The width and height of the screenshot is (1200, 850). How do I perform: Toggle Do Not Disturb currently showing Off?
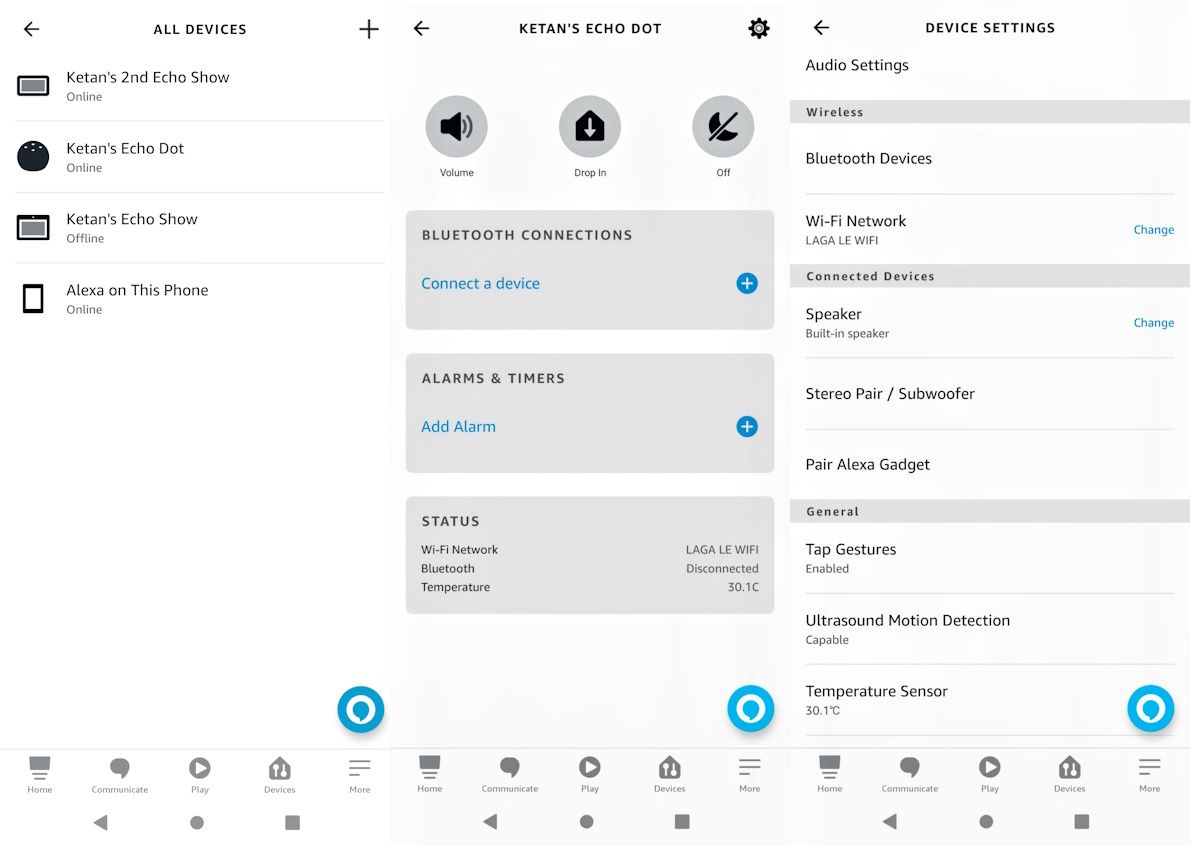point(723,127)
